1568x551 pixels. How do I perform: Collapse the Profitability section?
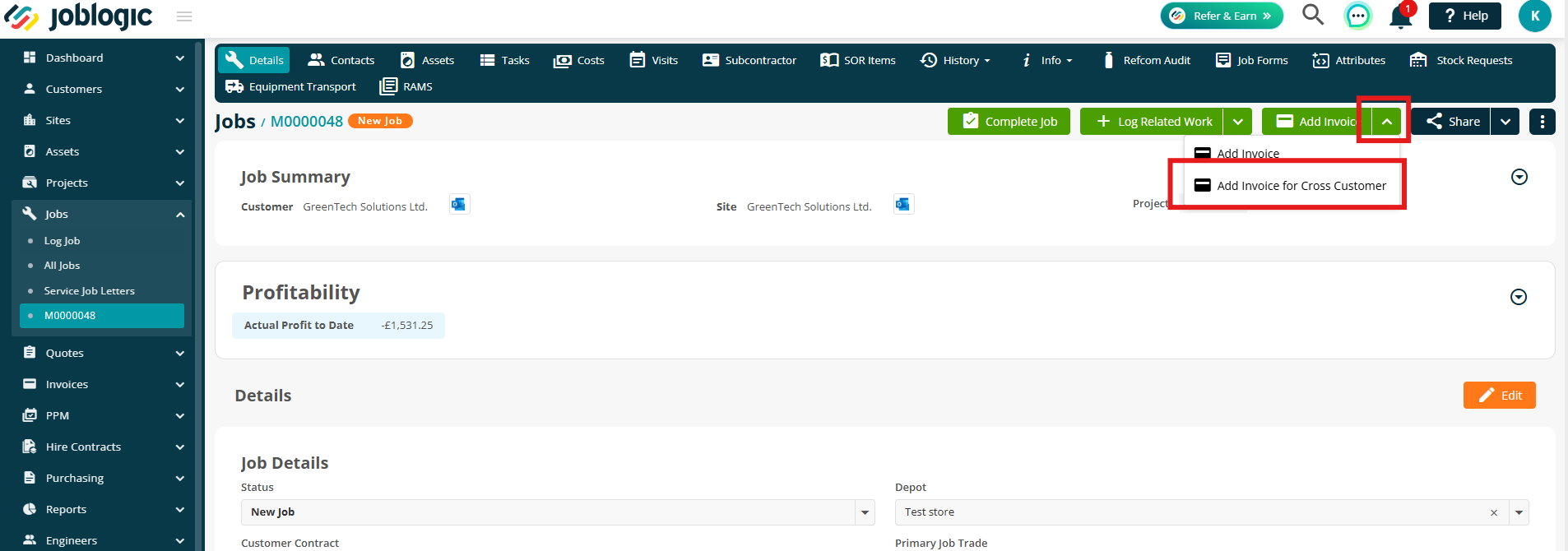1519,297
